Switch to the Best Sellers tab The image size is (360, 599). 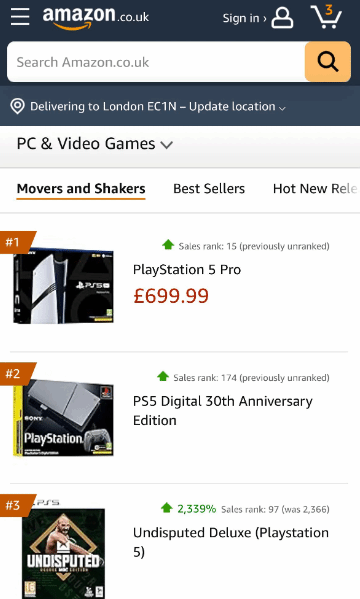[209, 189]
